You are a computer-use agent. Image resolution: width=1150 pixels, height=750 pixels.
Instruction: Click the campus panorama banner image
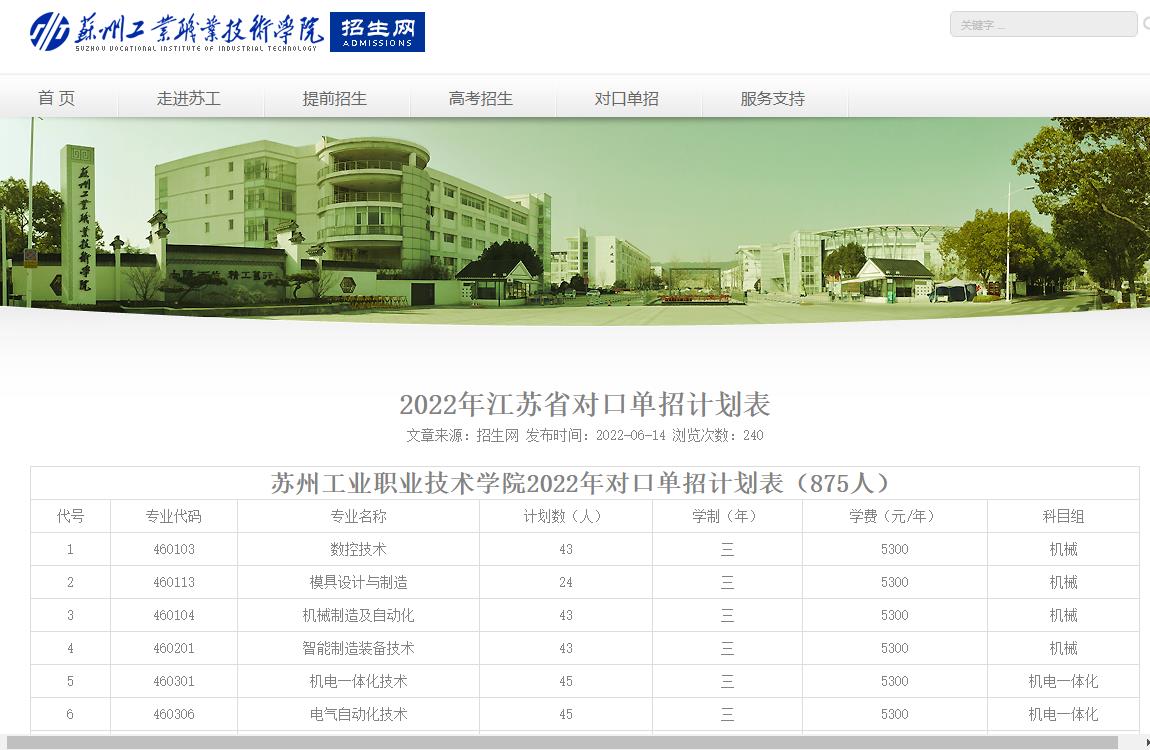(575, 220)
